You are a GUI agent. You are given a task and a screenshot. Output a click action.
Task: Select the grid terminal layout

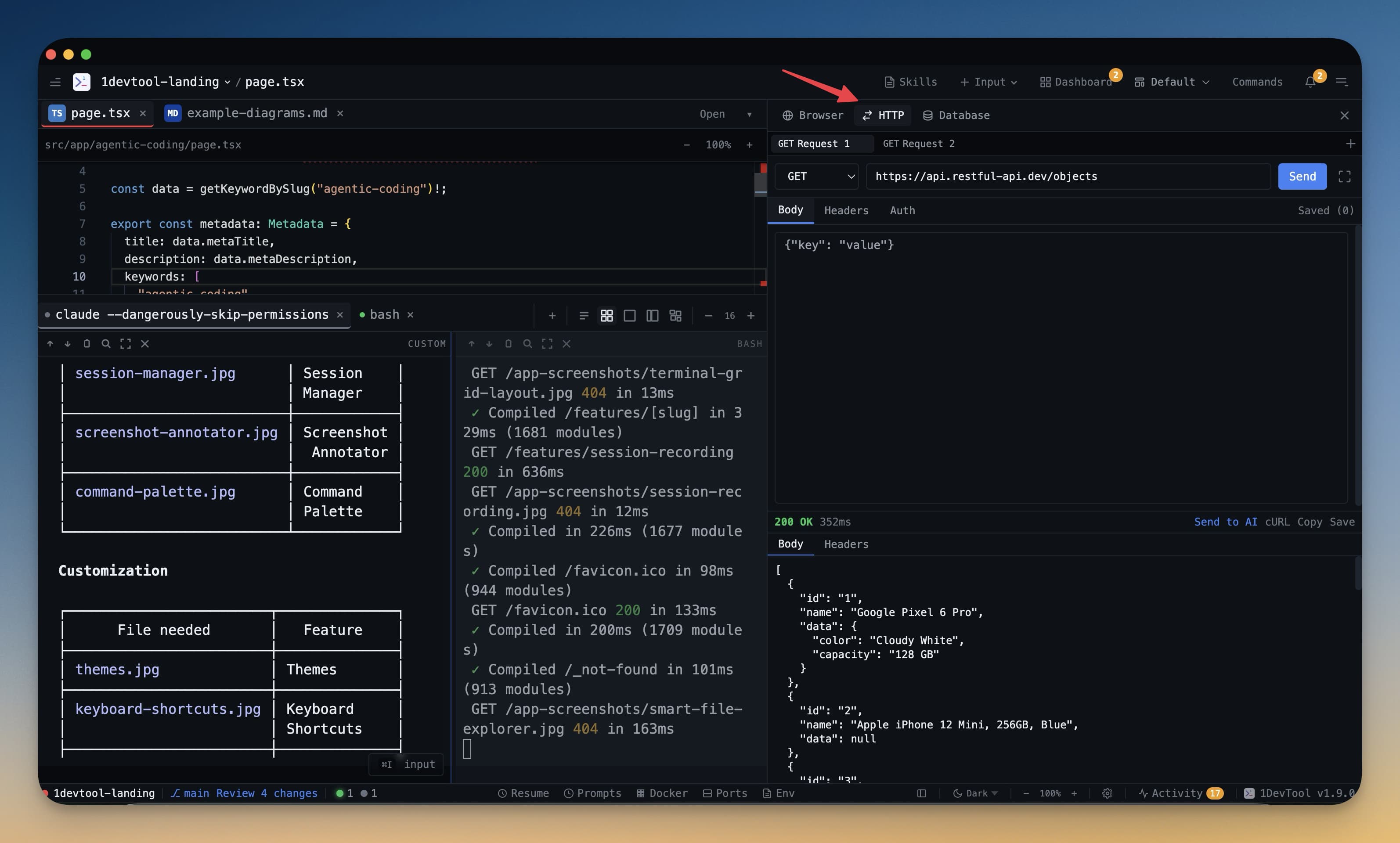606,315
